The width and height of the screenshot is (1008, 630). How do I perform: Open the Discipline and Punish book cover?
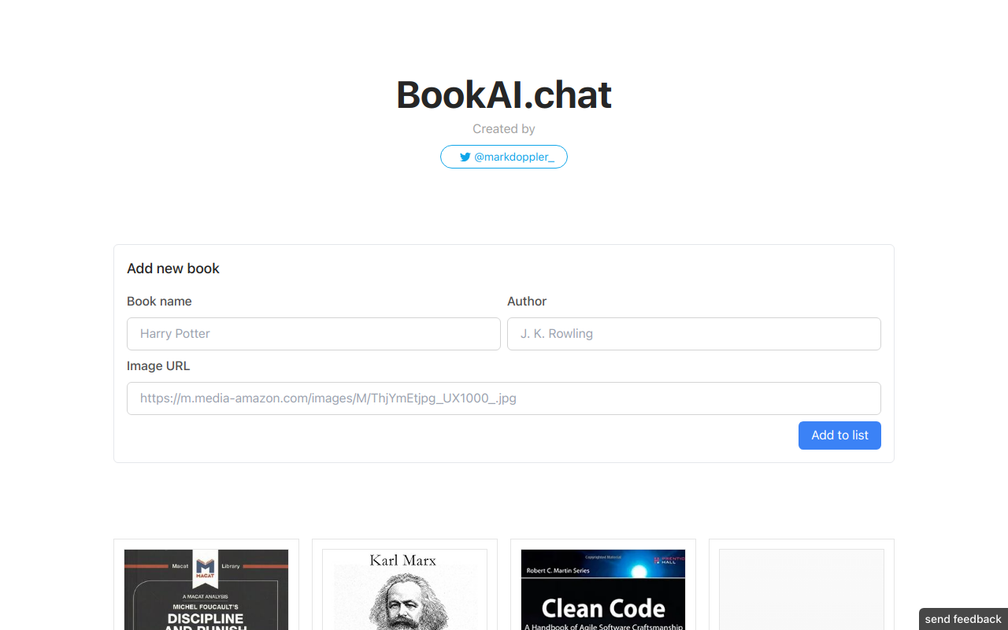tap(206, 590)
